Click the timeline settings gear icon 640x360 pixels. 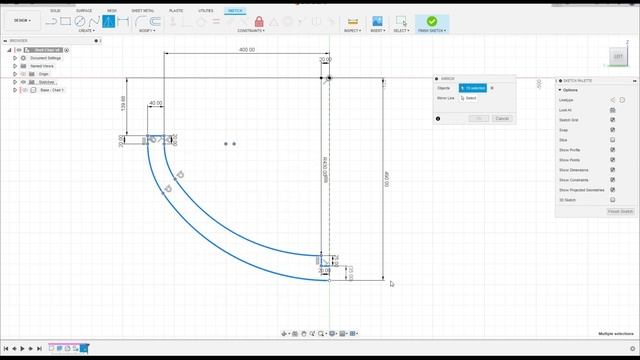(633, 349)
